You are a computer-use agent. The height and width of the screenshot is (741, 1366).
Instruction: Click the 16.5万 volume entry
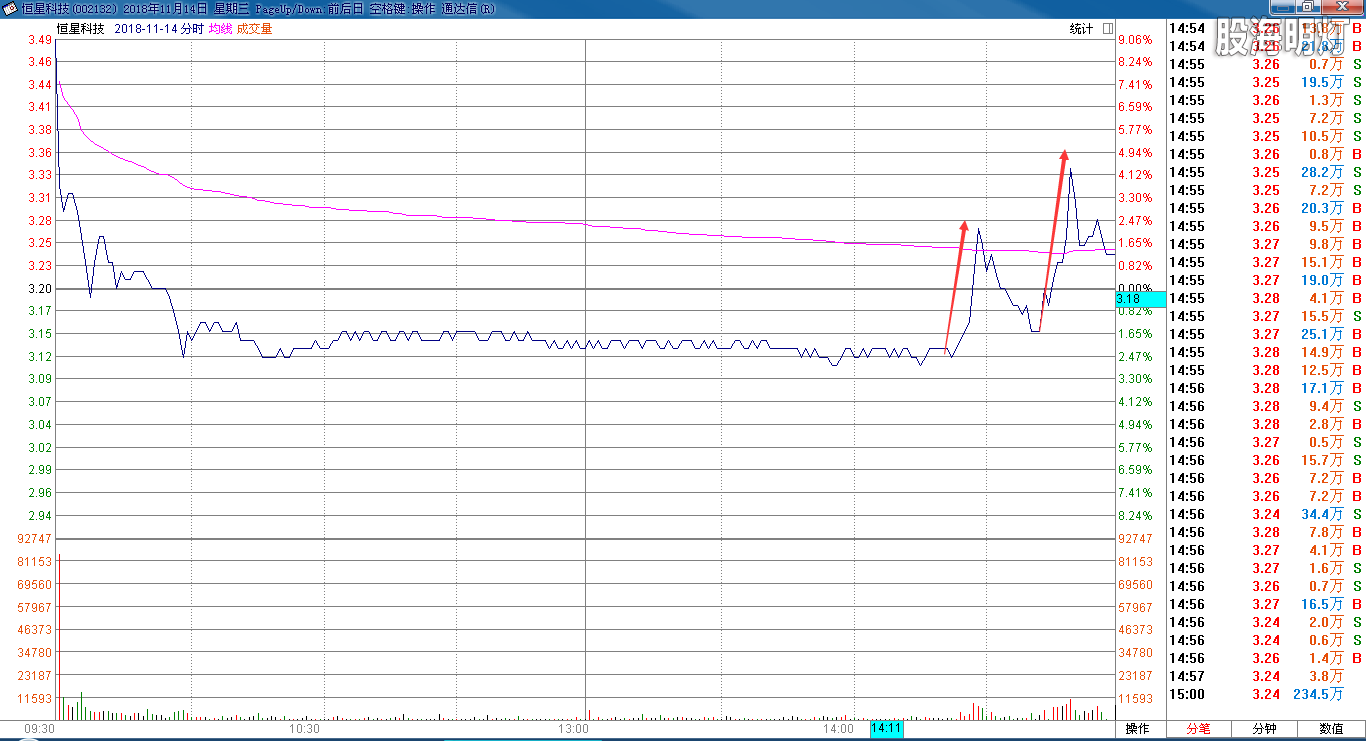[1322, 604]
